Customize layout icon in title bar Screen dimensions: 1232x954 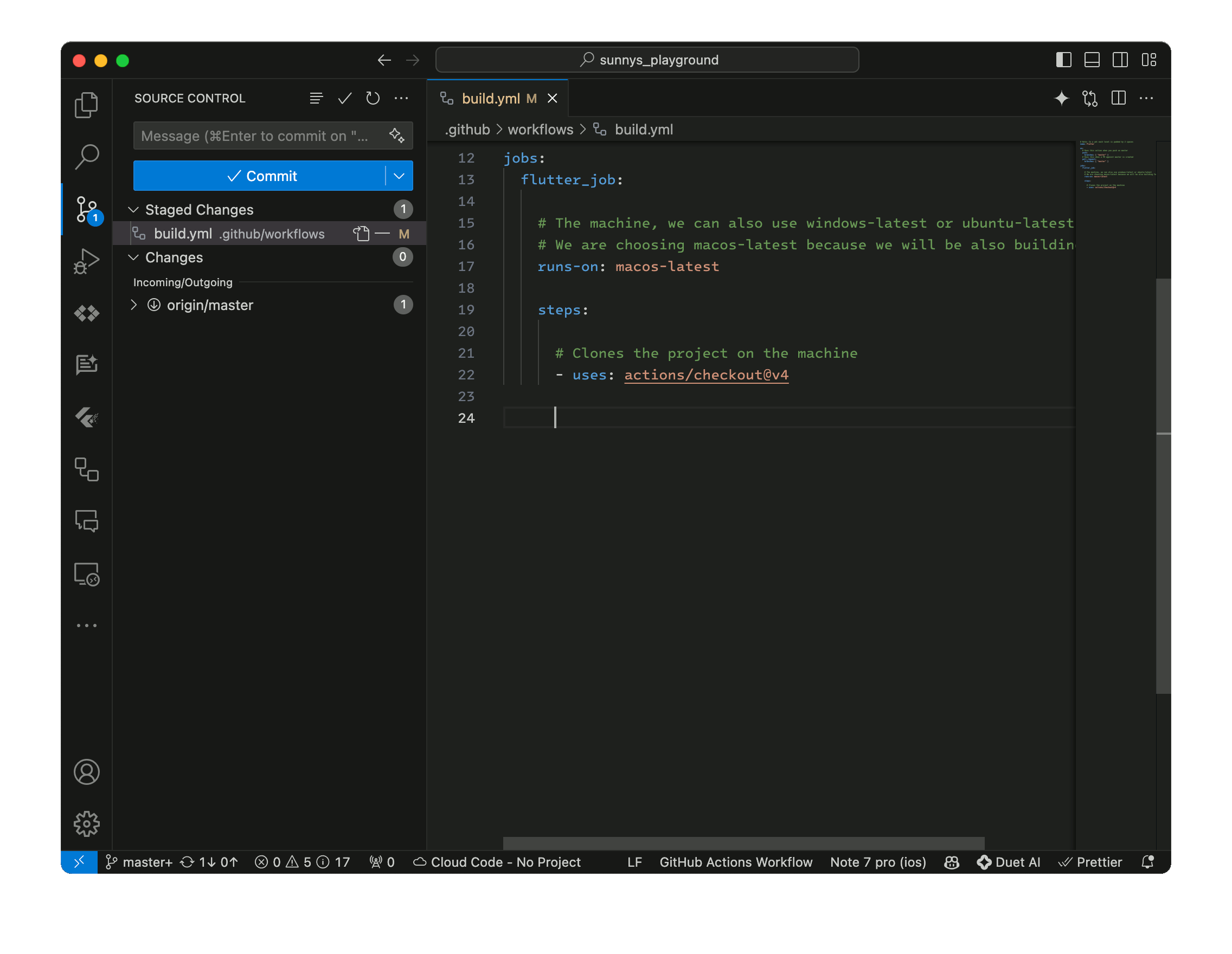tap(1148, 60)
